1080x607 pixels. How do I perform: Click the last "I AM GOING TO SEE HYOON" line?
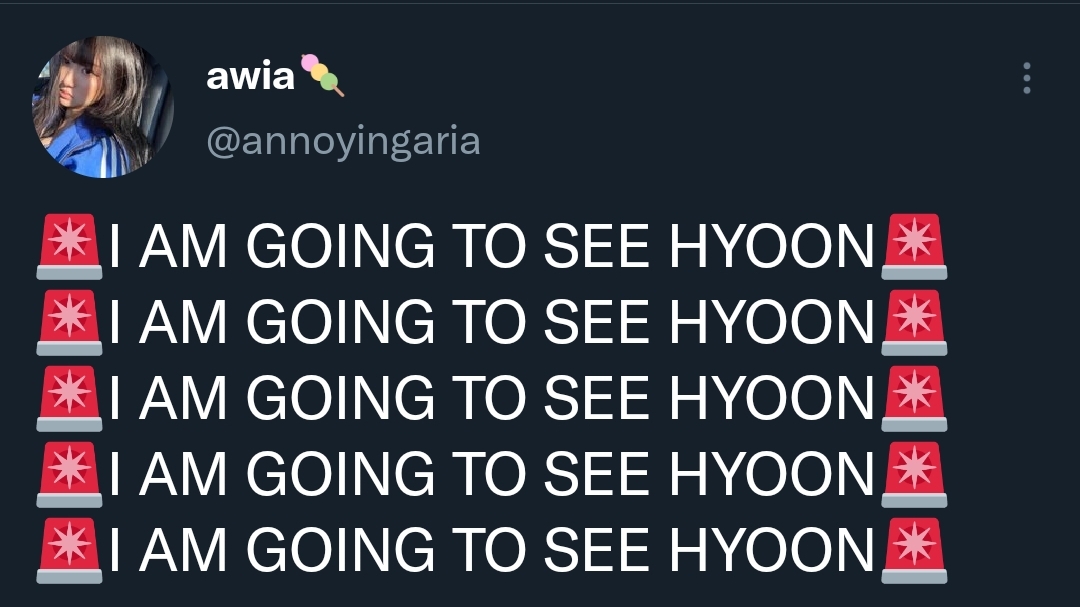(x=492, y=551)
